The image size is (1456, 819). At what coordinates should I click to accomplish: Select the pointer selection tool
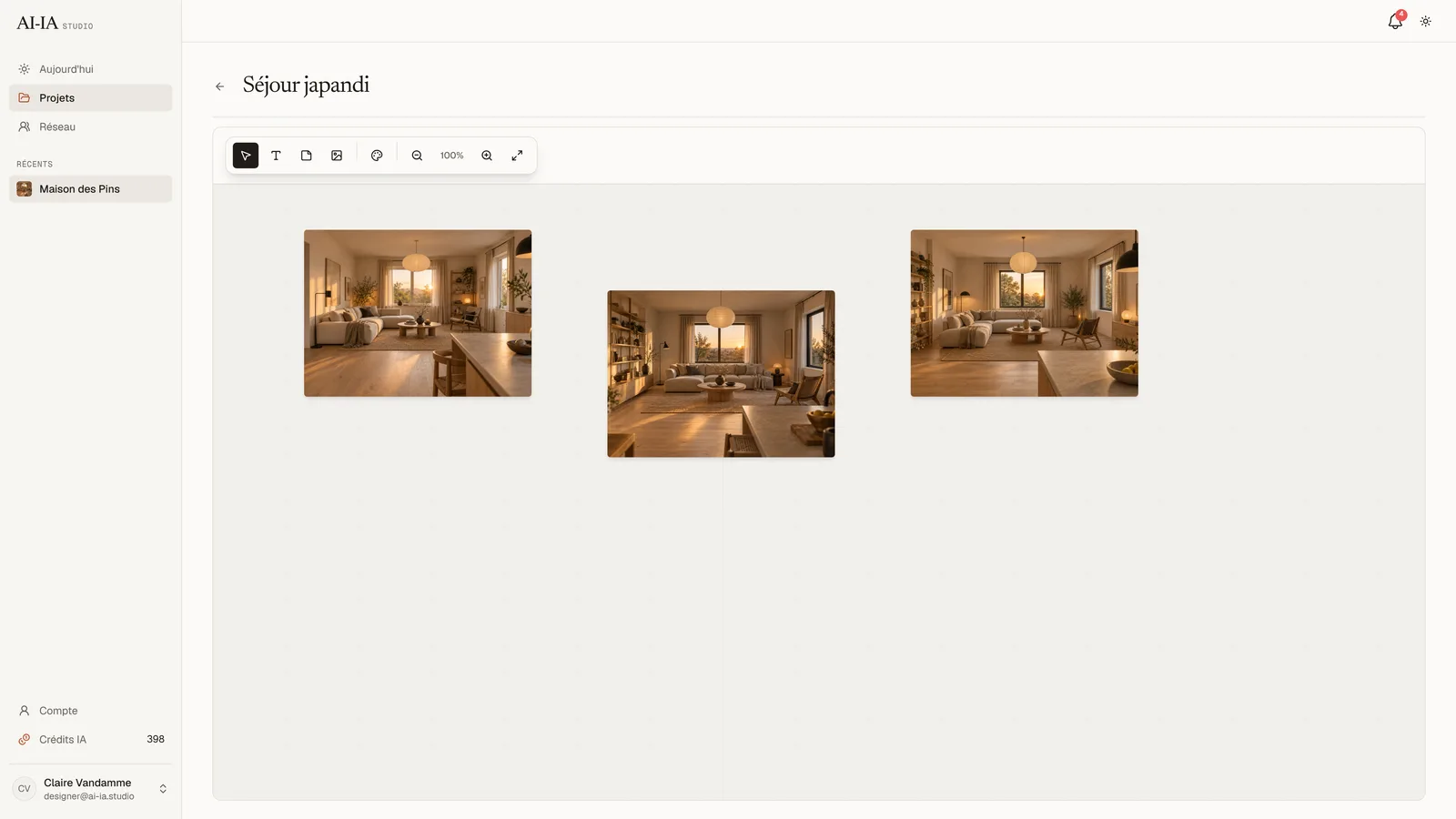tap(246, 156)
